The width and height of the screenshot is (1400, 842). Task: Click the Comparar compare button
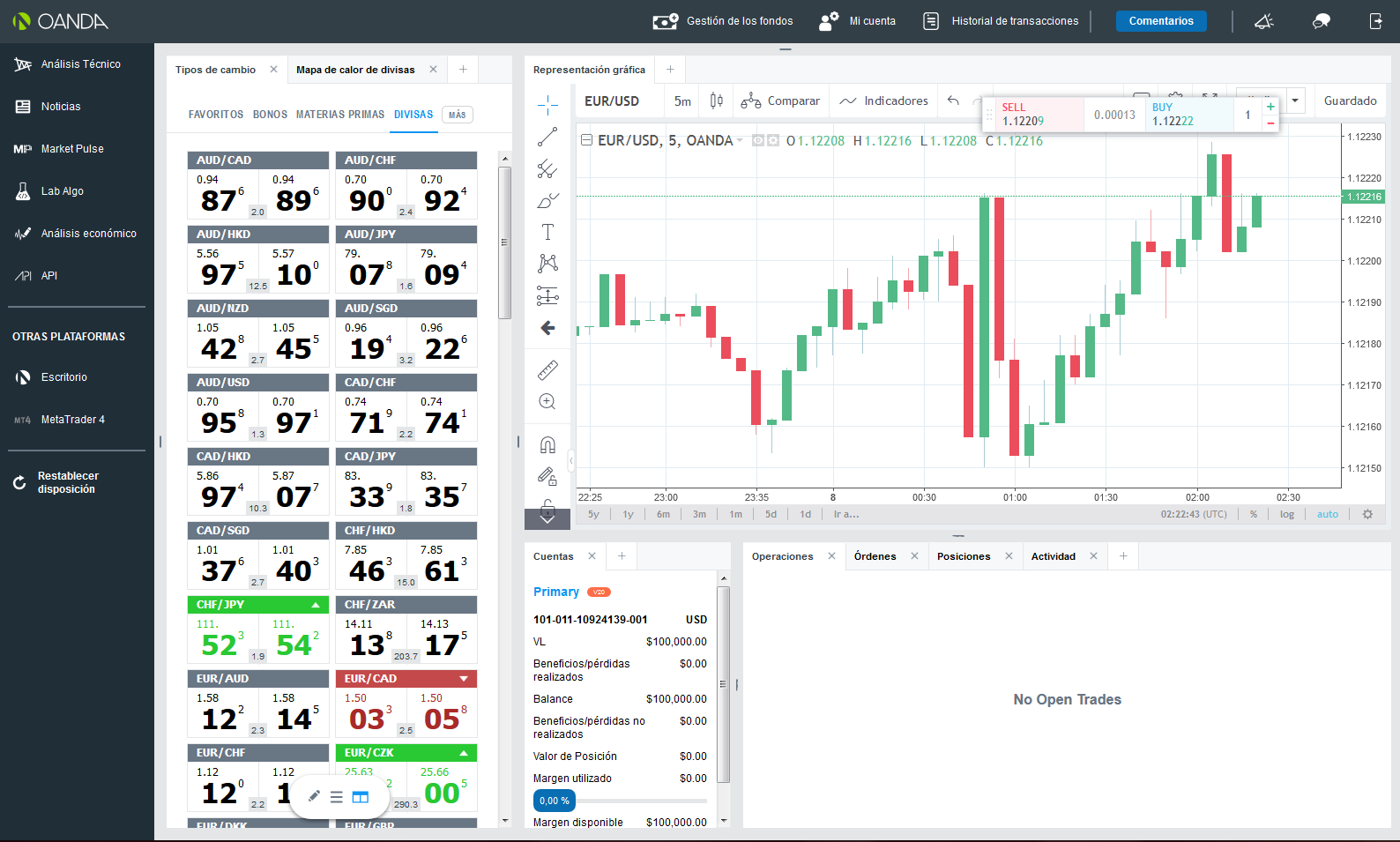click(x=780, y=101)
